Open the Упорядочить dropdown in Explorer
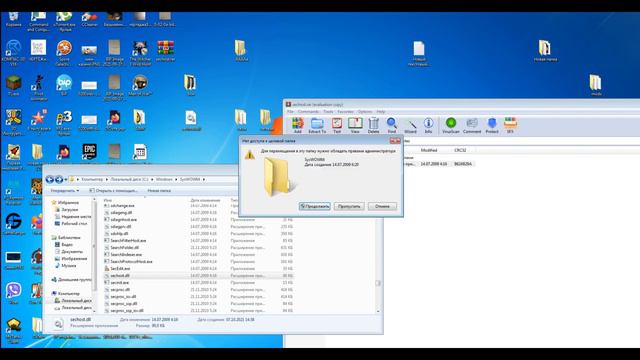The width and height of the screenshot is (640, 360). click(65, 191)
